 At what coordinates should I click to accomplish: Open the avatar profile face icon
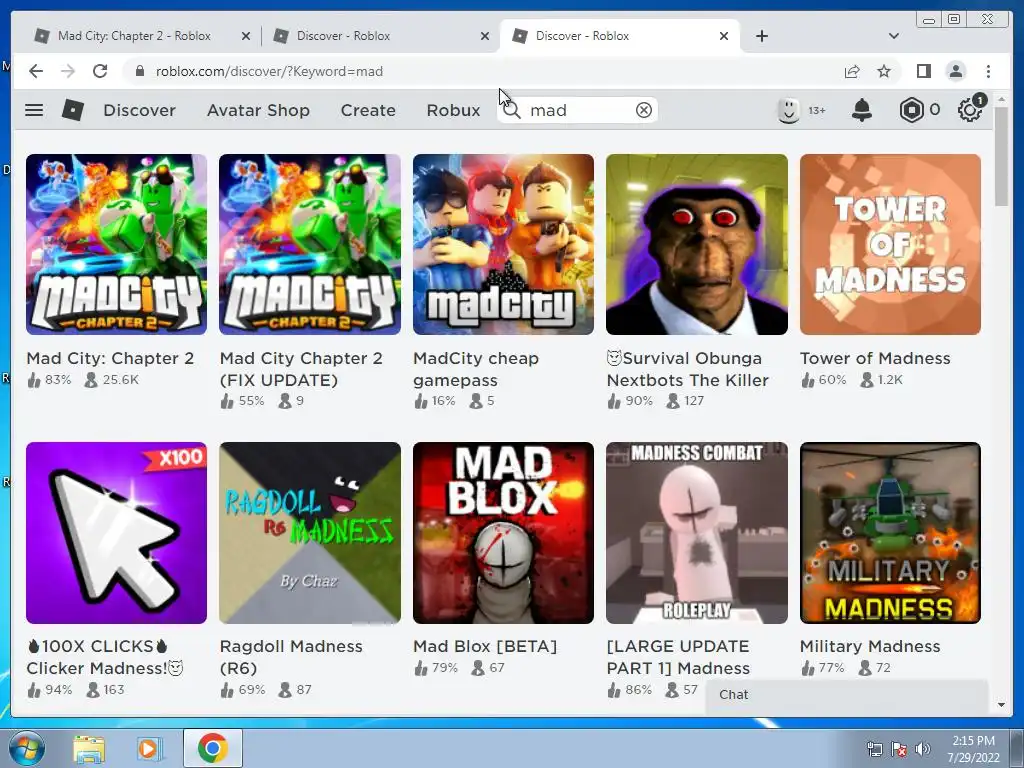point(788,110)
